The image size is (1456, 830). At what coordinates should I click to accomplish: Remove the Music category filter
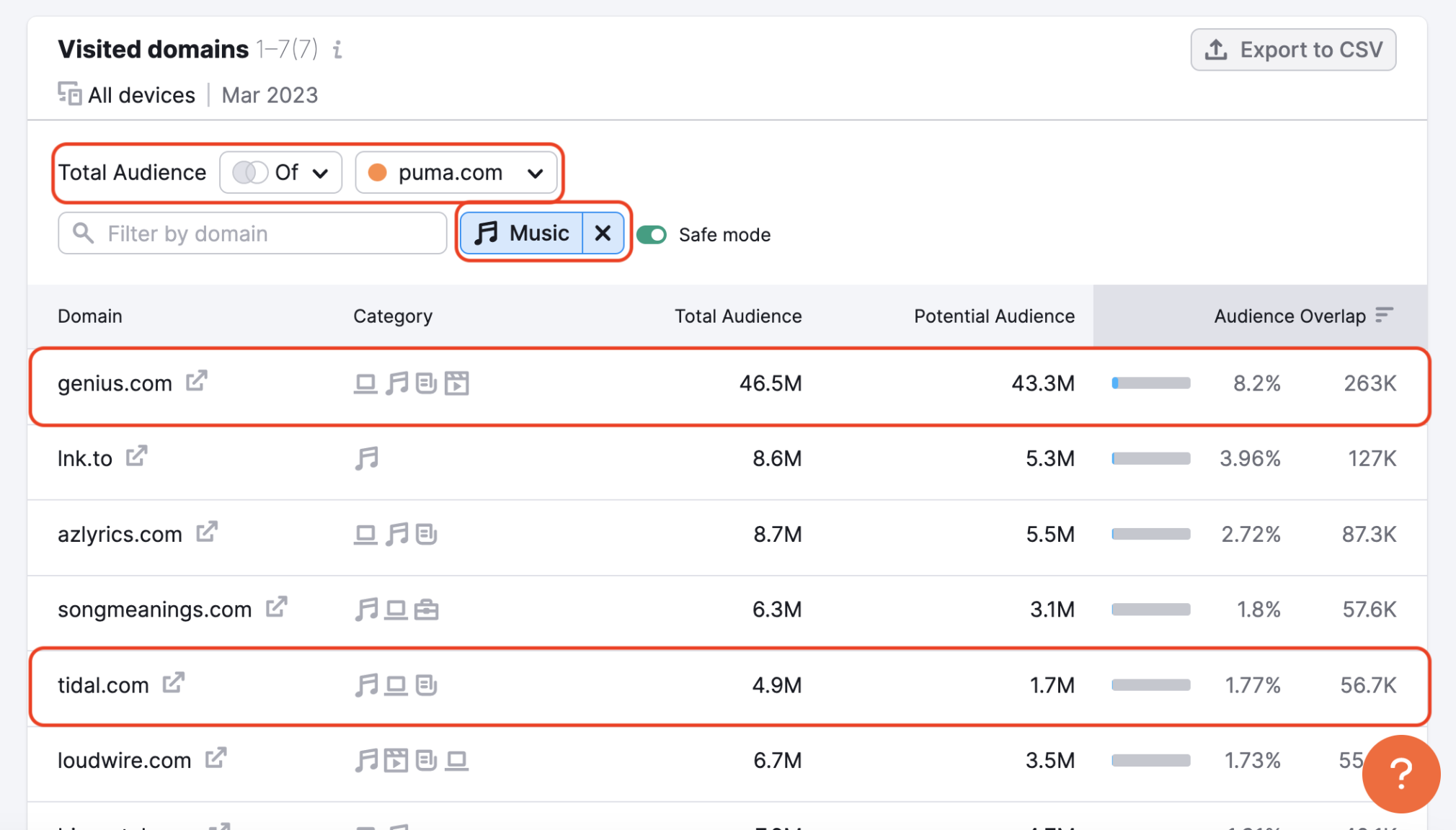pyautogui.click(x=603, y=233)
